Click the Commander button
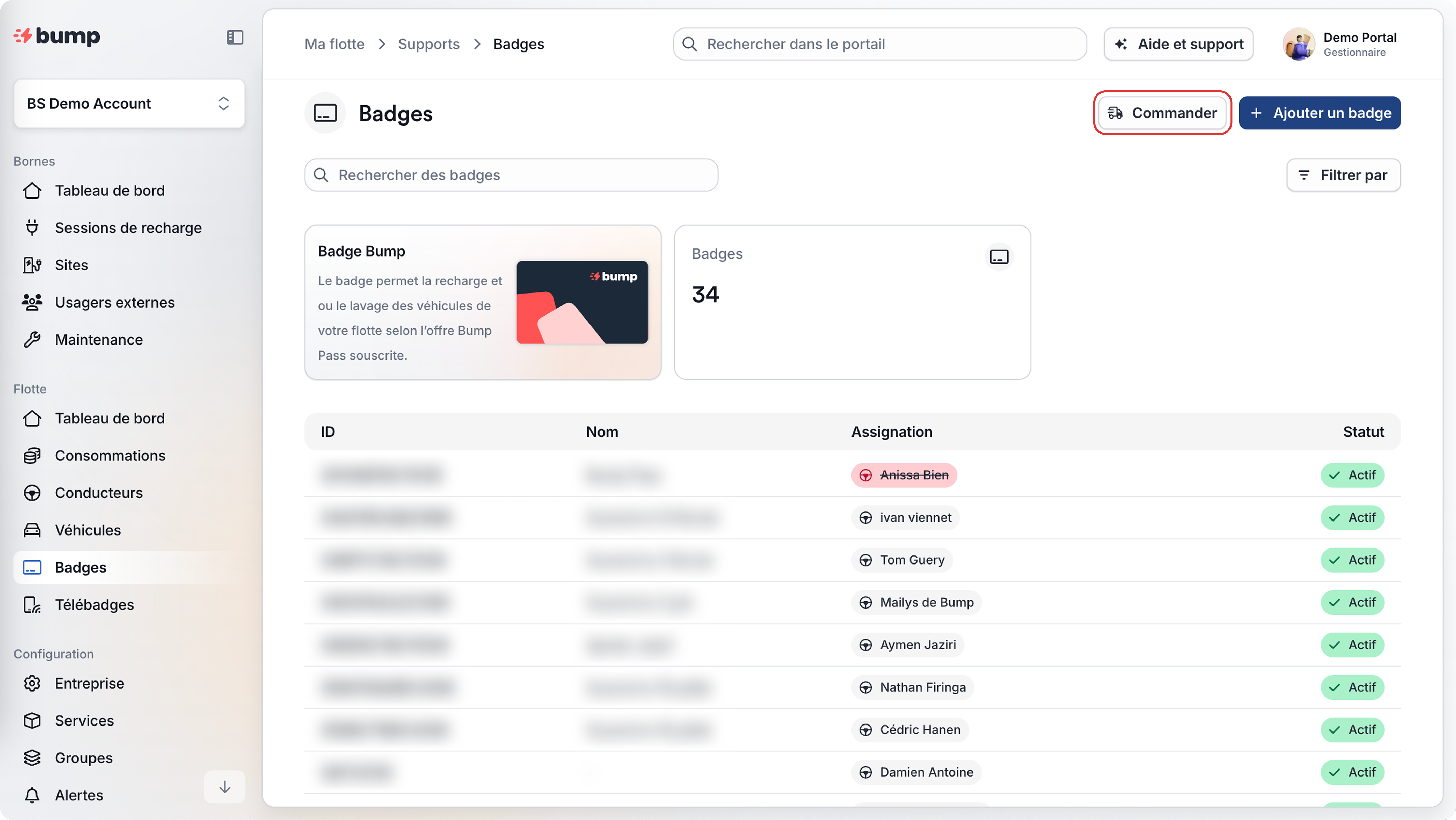This screenshot has width=1456, height=820. [1162, 113]
